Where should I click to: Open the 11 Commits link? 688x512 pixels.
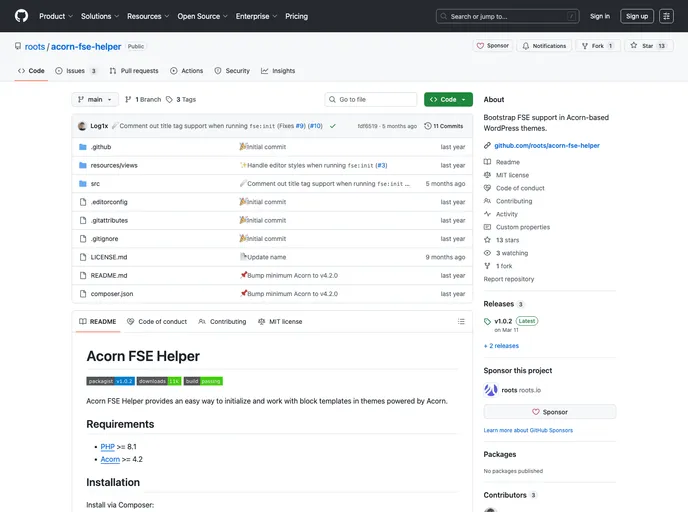coord(444,126)
